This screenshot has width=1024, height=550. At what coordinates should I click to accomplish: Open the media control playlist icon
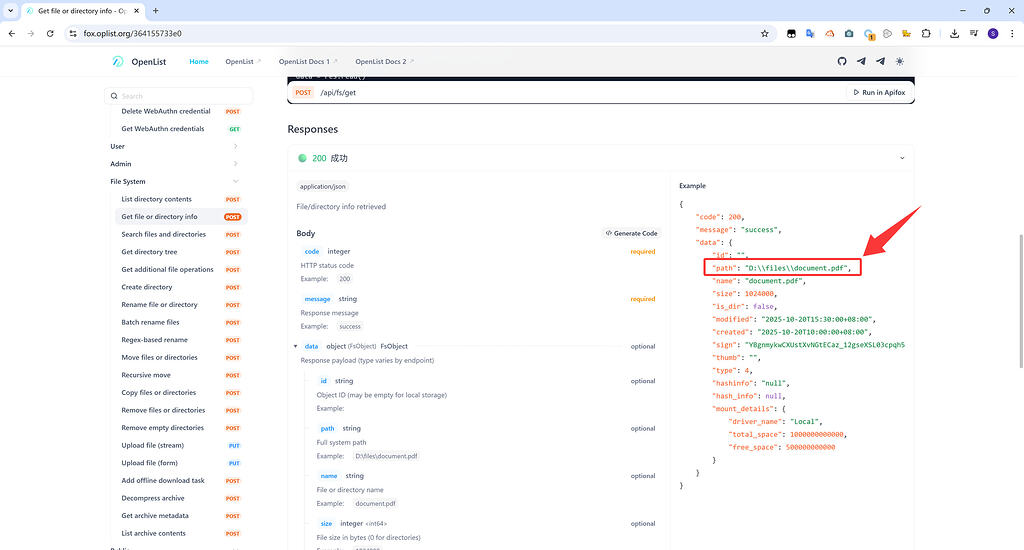coord(974,33)
